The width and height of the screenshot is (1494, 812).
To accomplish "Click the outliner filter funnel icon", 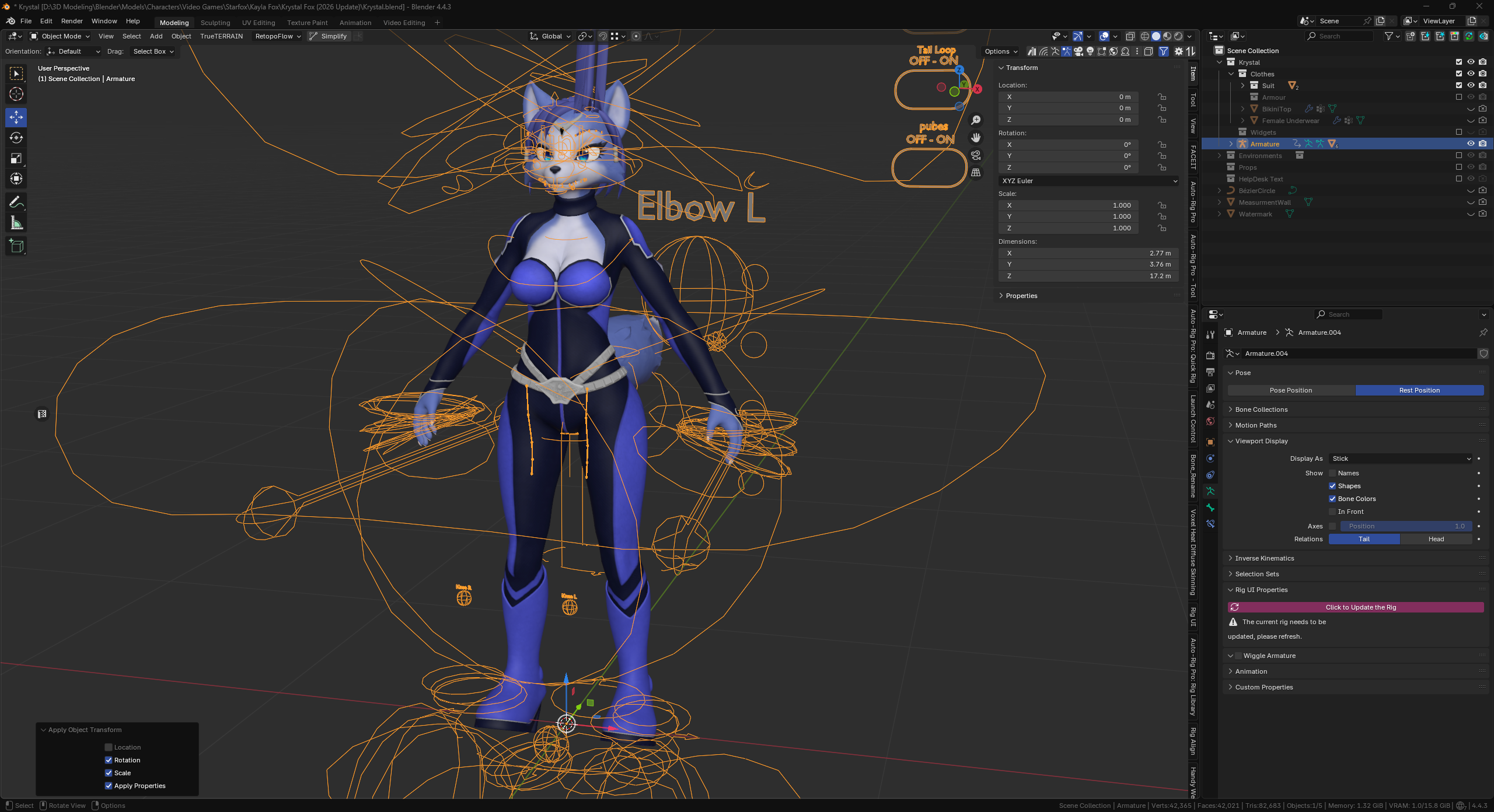I will tap(1389, 36).
